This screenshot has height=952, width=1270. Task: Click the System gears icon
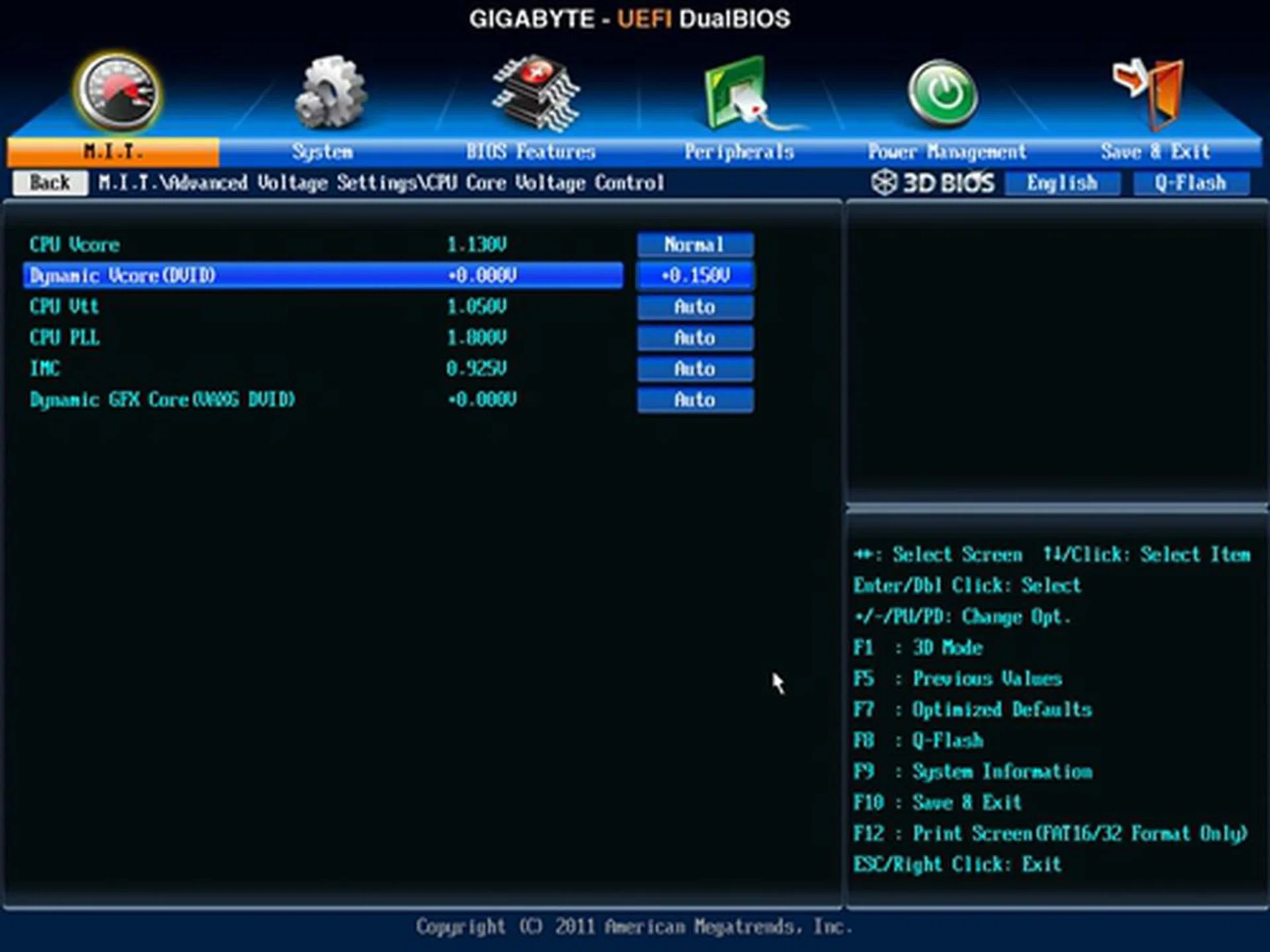click(330, 93)
